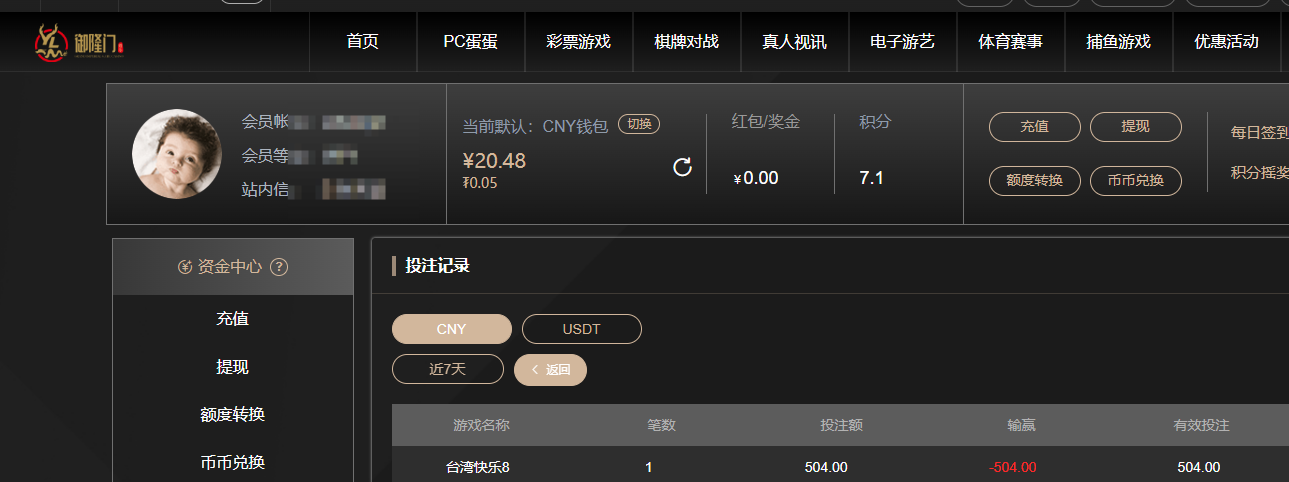Viewport: 1289px width, 482px height.
Task: Toggle wallet with the 切换 button
Action: click(639, 124)
